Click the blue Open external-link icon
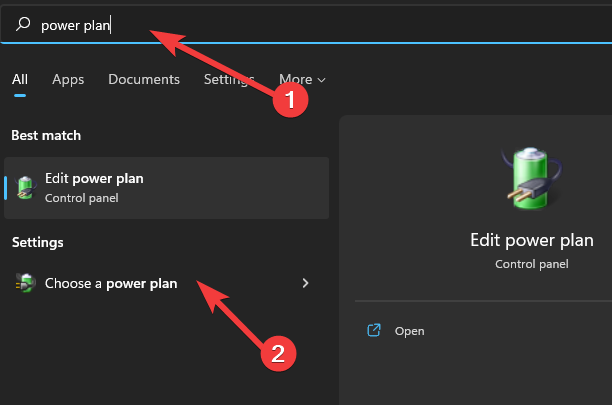The width and height of the screenshot is (612, 405). coord(374,330)
